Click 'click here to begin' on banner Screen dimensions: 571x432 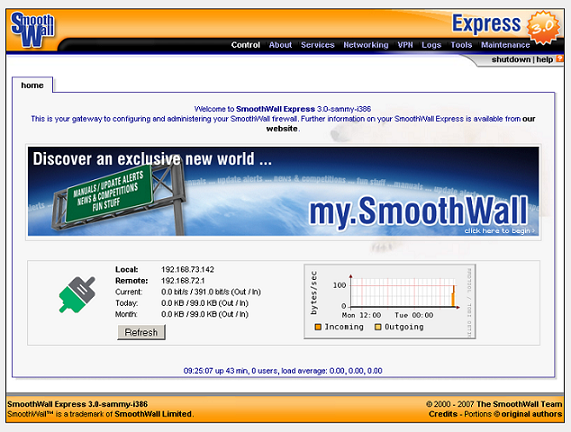pos(499,231)
